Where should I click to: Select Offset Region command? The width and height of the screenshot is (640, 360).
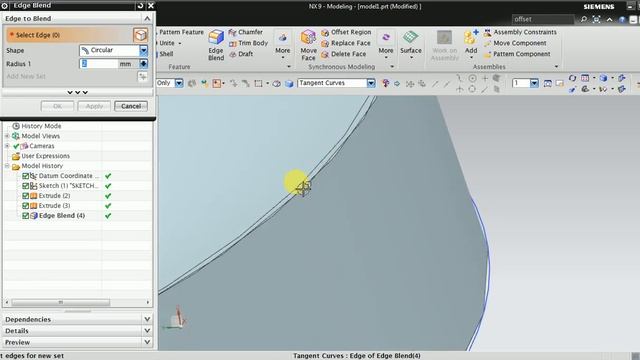tap(346, 32)
